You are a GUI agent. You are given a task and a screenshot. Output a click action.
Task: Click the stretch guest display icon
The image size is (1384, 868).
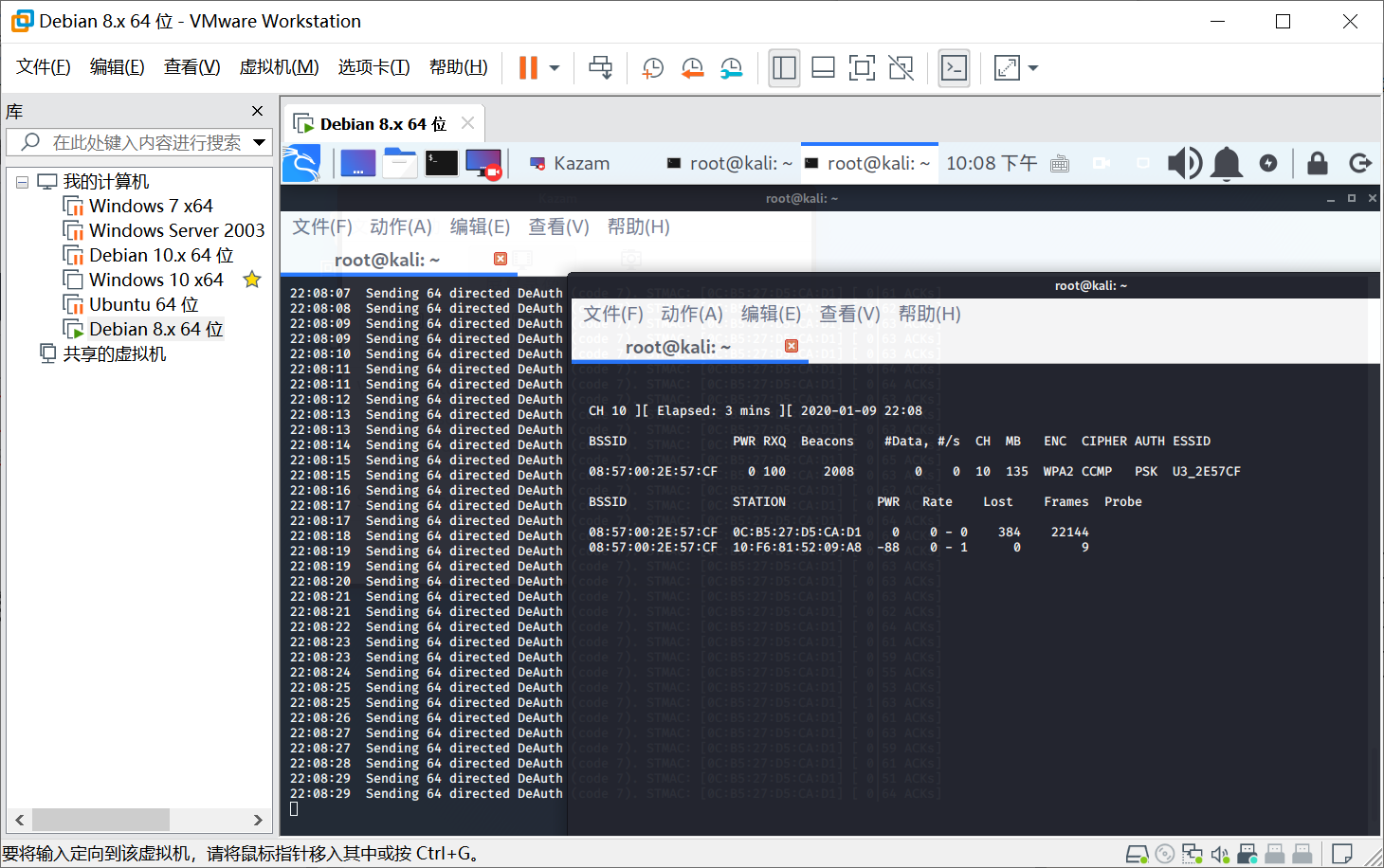coord(1007,67)
